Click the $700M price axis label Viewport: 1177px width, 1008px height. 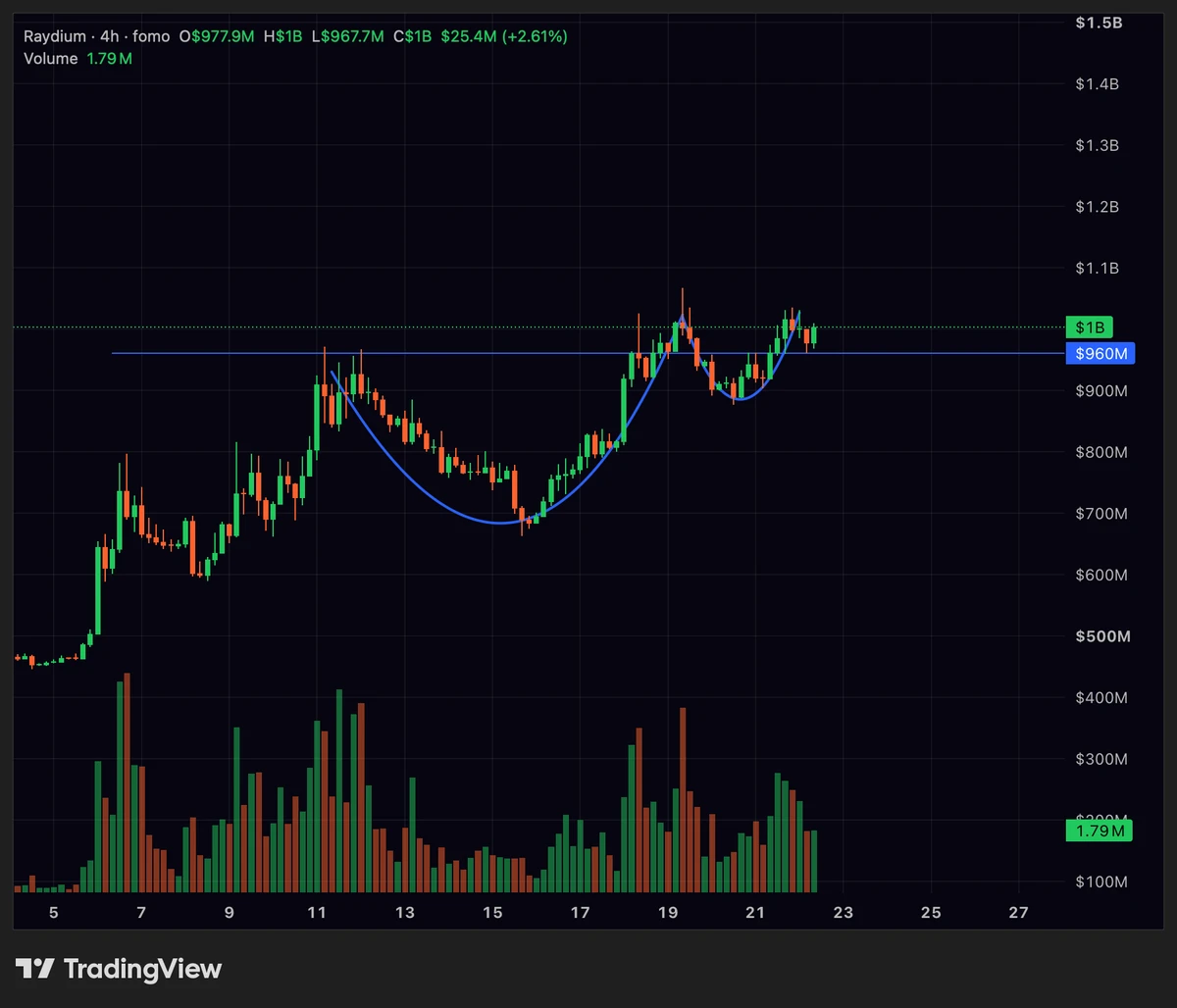tap(1100, 514)
